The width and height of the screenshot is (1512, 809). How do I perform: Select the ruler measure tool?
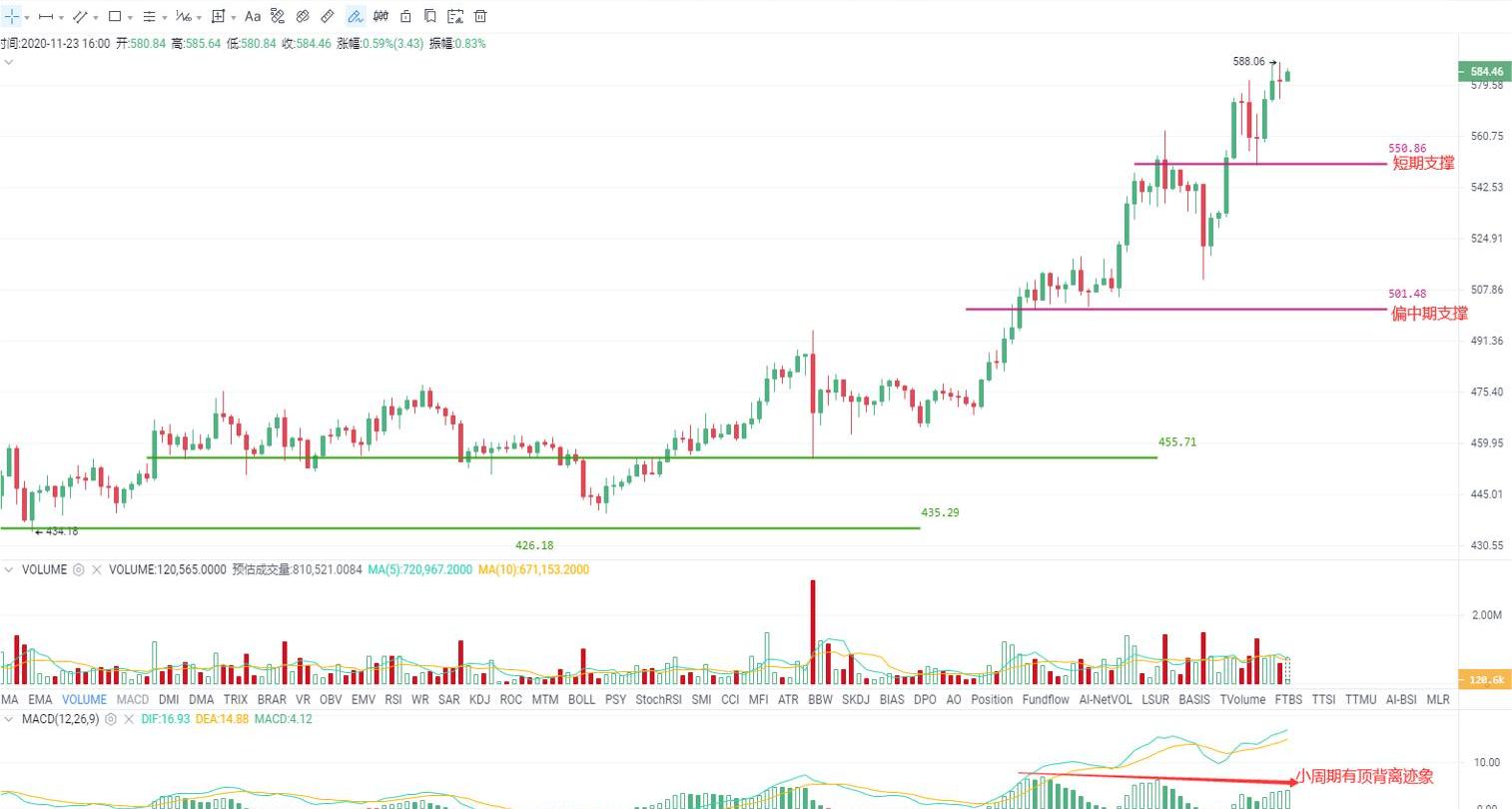pos(328,16)
